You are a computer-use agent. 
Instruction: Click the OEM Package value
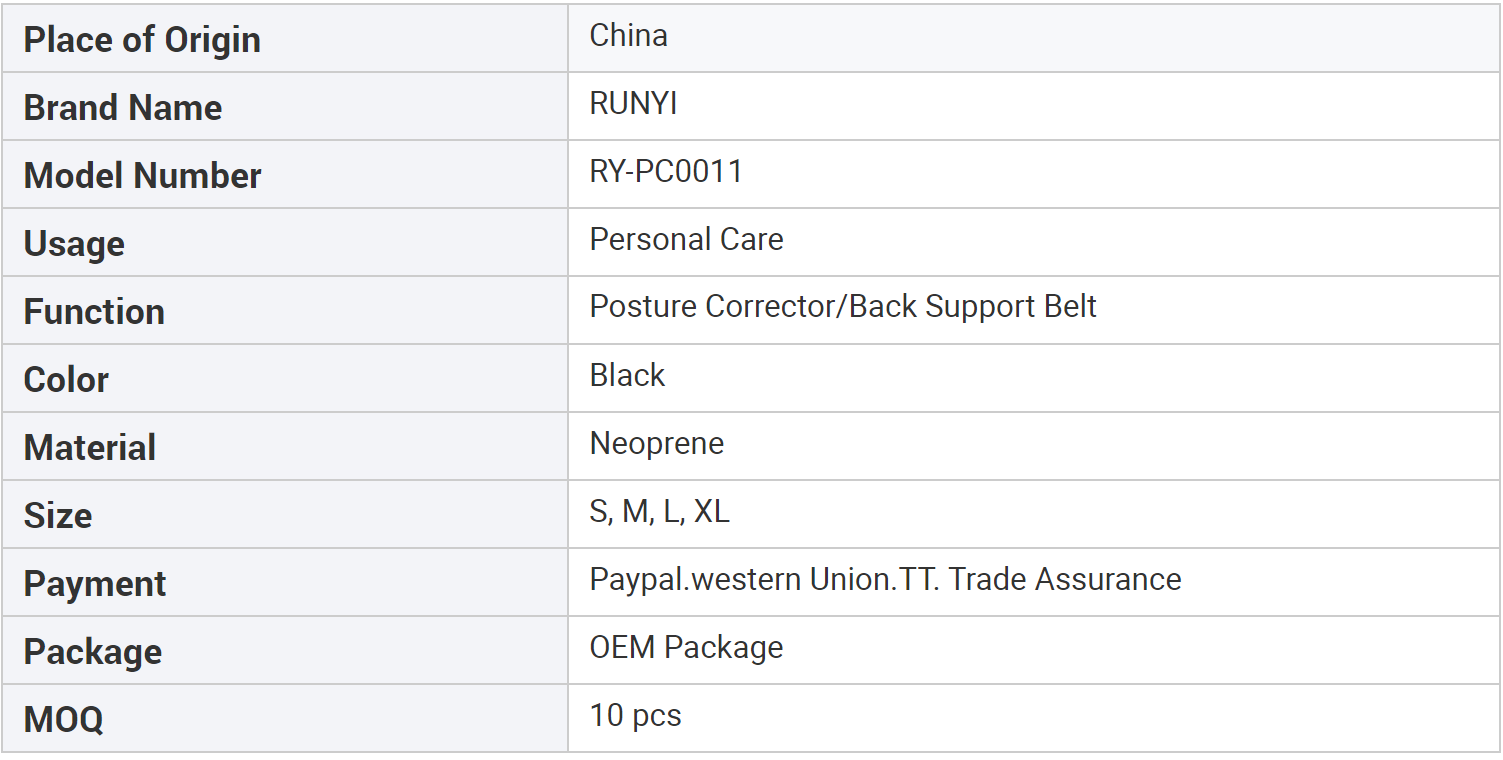tap(686, 647)
